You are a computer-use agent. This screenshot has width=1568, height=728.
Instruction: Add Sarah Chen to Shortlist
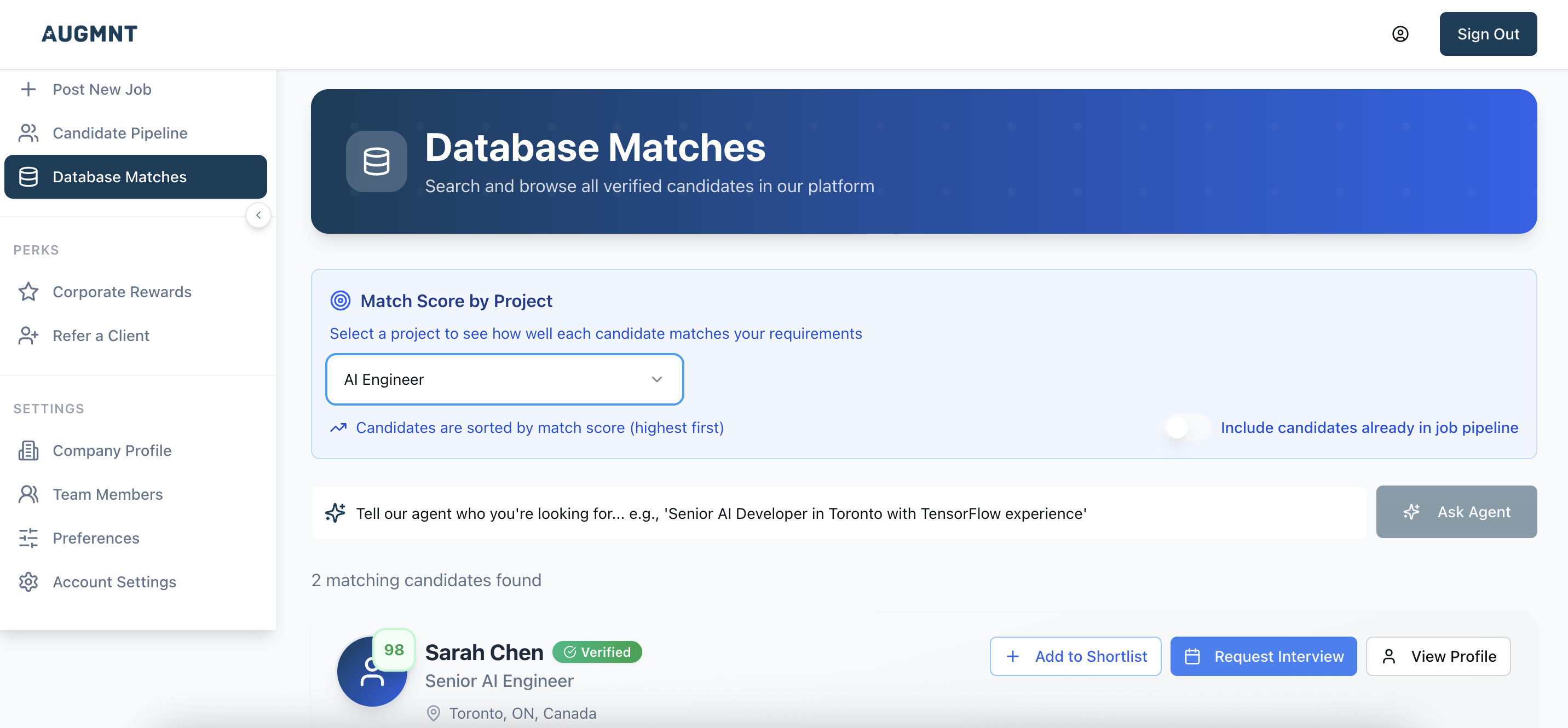[x=1075, y=656]
